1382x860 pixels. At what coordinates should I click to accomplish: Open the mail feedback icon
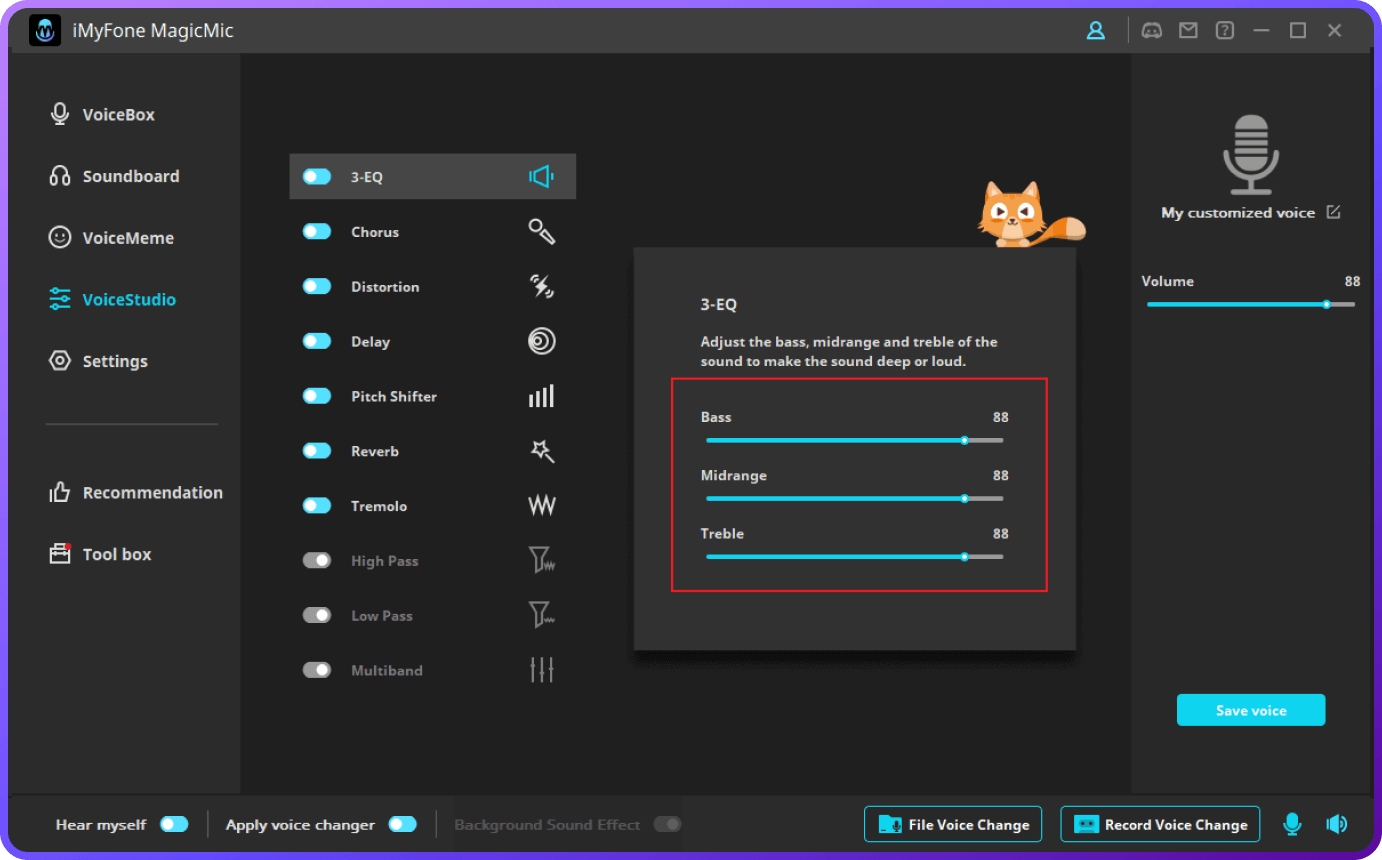click(1188, 31)
